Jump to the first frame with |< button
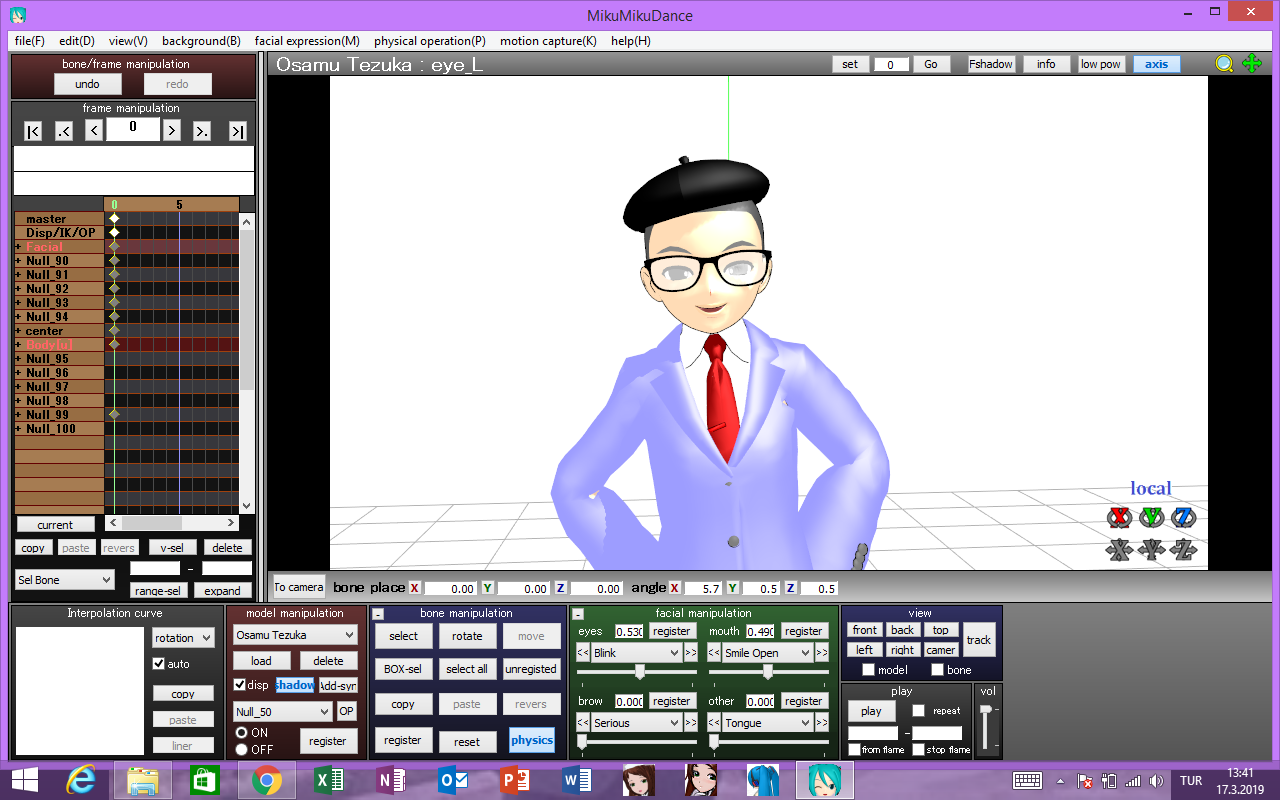 click(33, 131)
